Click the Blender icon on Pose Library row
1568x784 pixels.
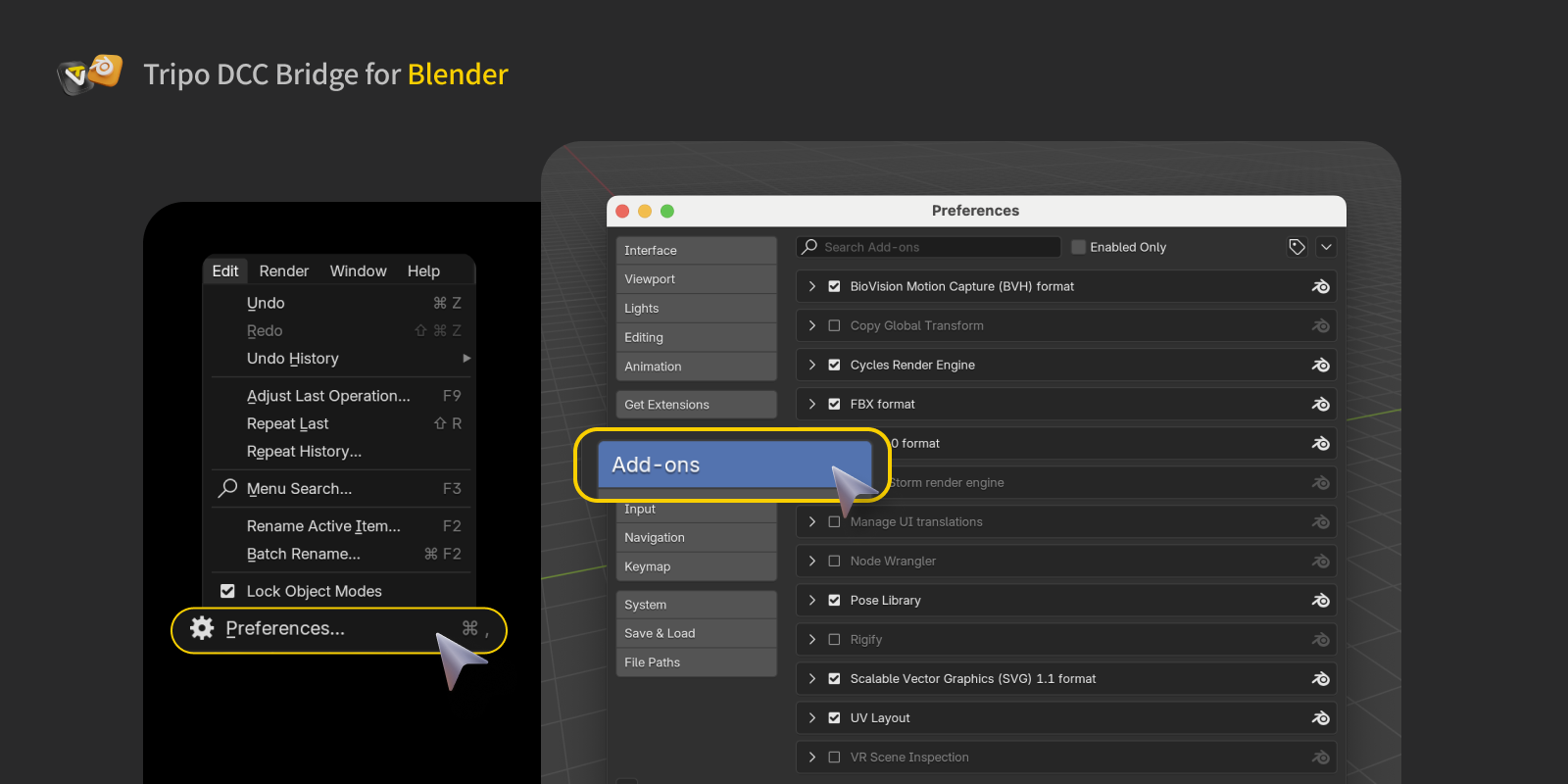pos(1320,600)
